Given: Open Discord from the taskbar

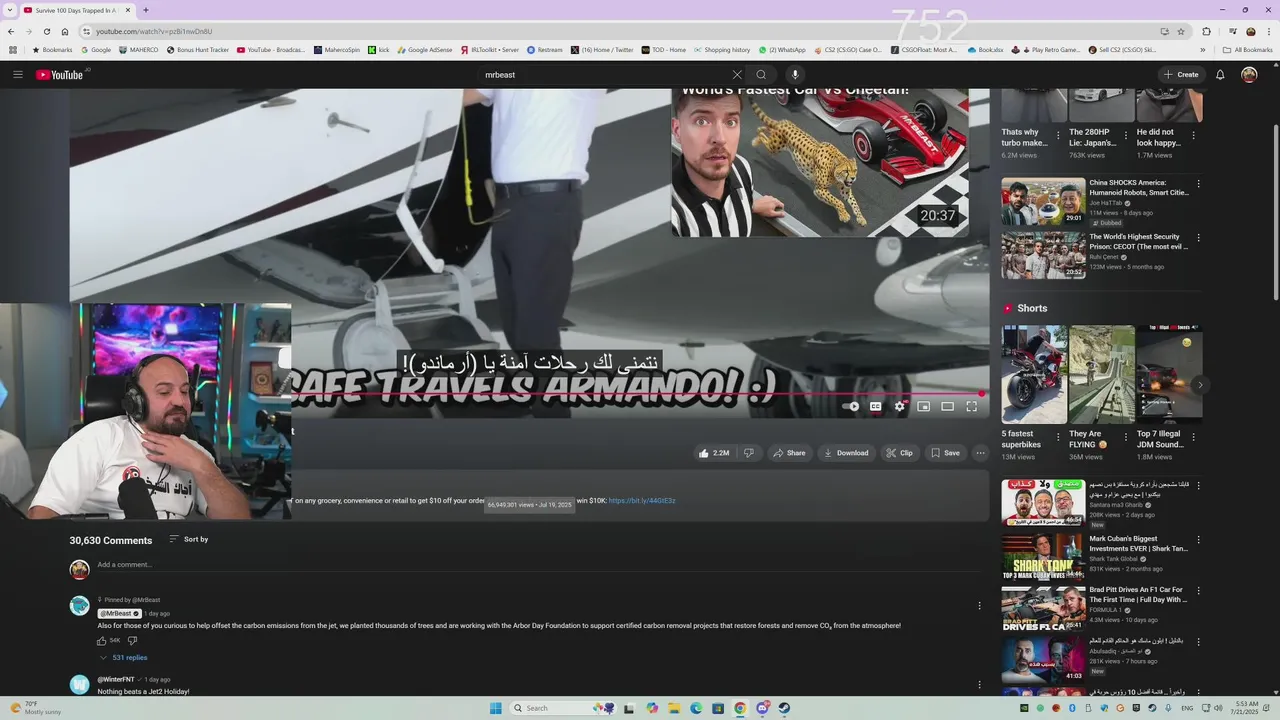Looking at the screenshot, I should pyautogui.click(x=762, y=708).
